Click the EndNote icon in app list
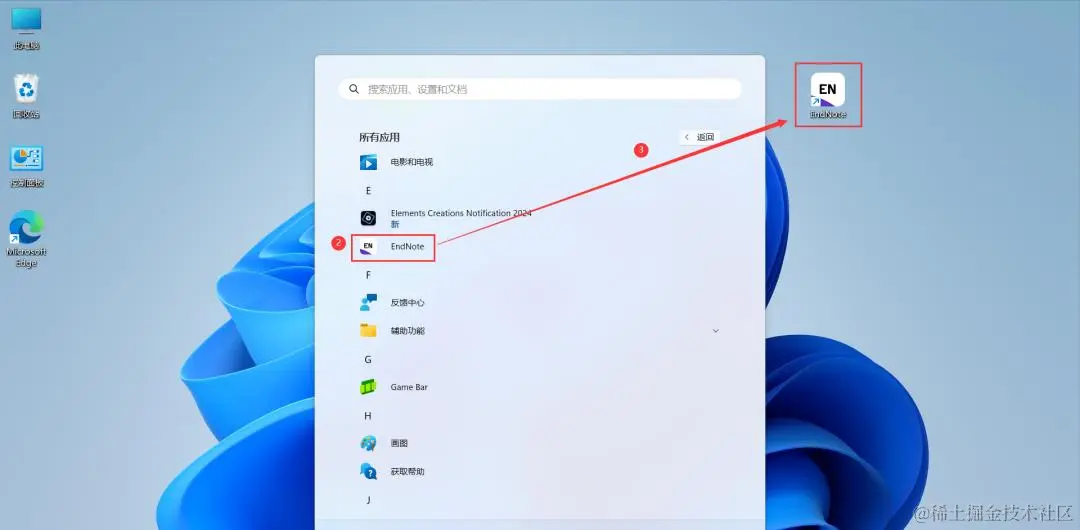The width and height of the screenshot is (1080, 530). point(368,247)
